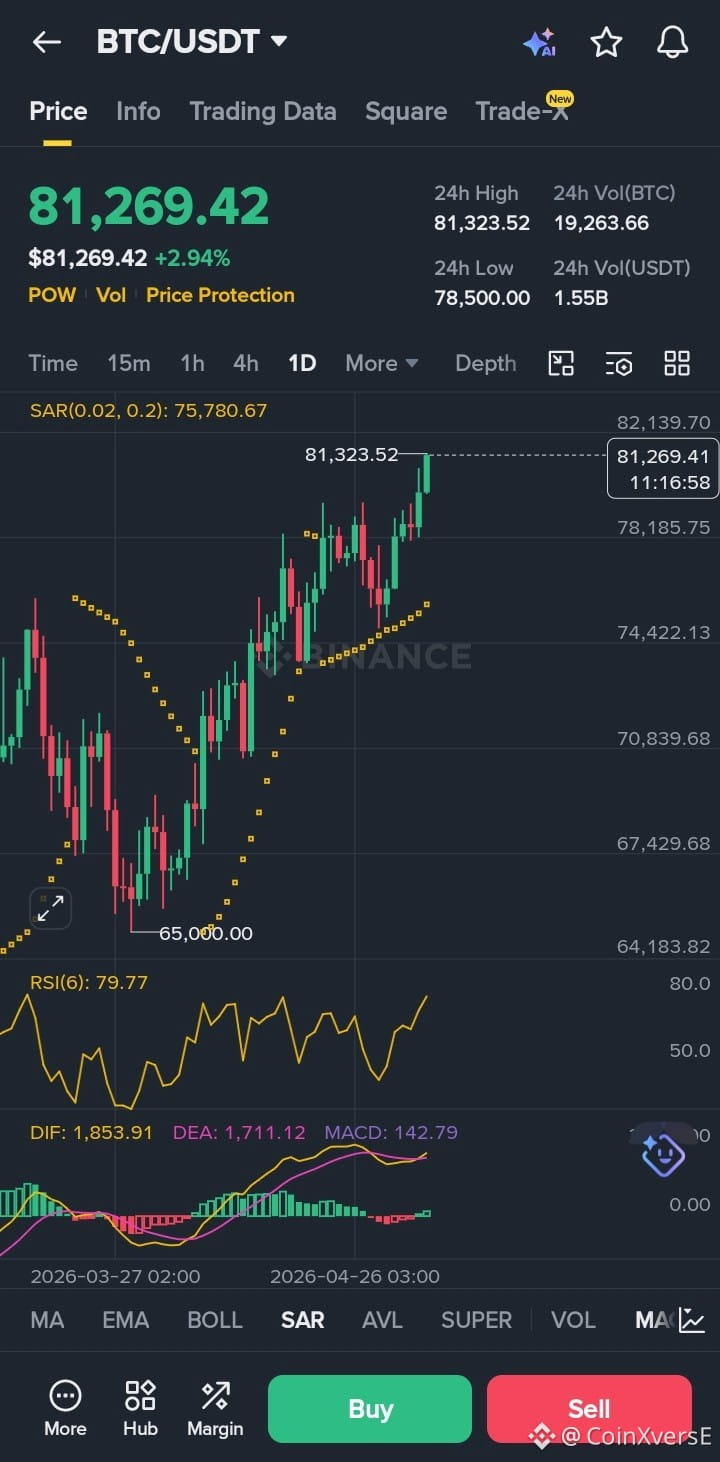Tap the 2026-04-26 03:00 date label
Image resolution: width=720 pixels, height=1462 pixels.
355,1277
